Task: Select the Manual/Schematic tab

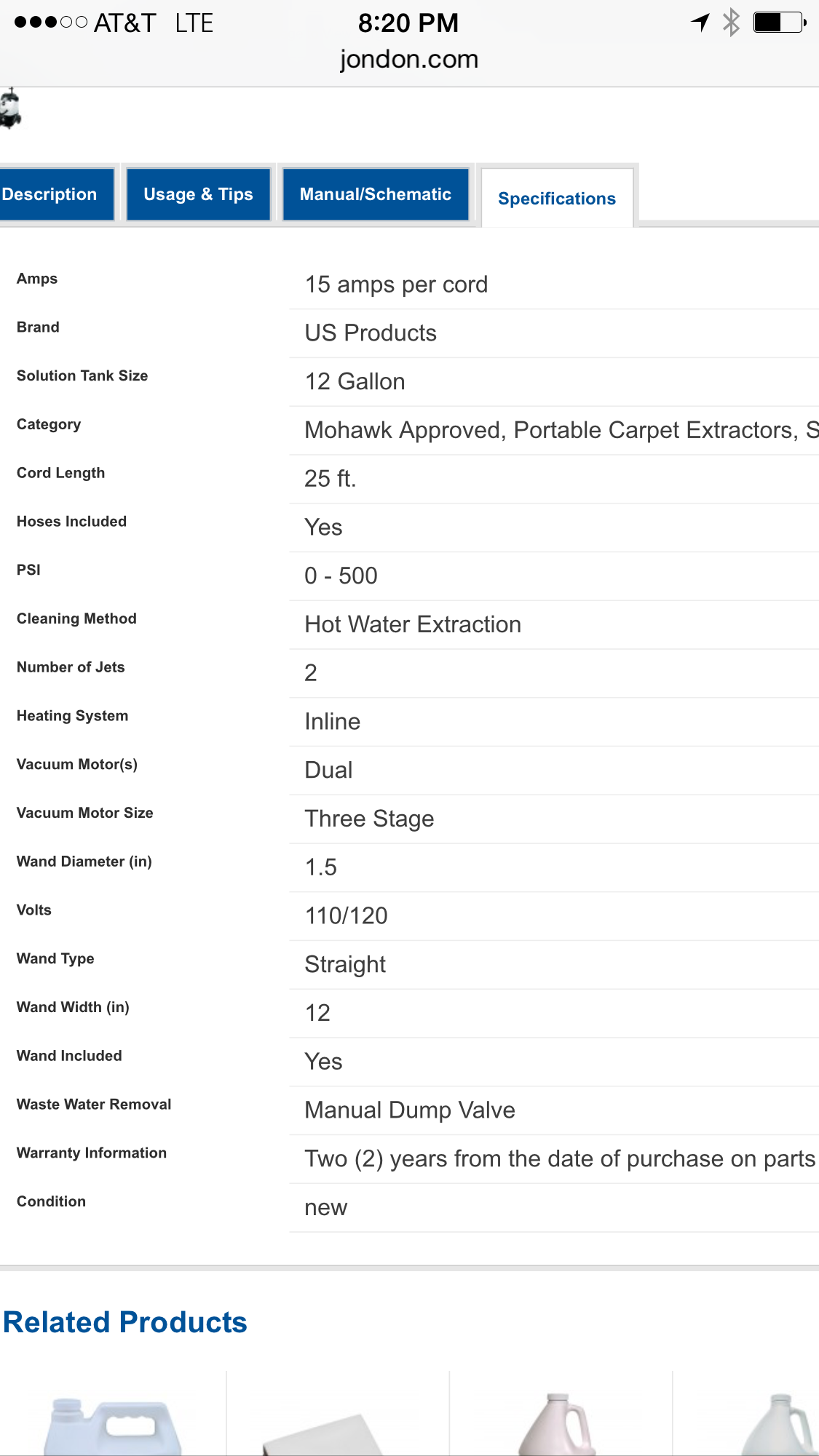Action: [375, 194]
